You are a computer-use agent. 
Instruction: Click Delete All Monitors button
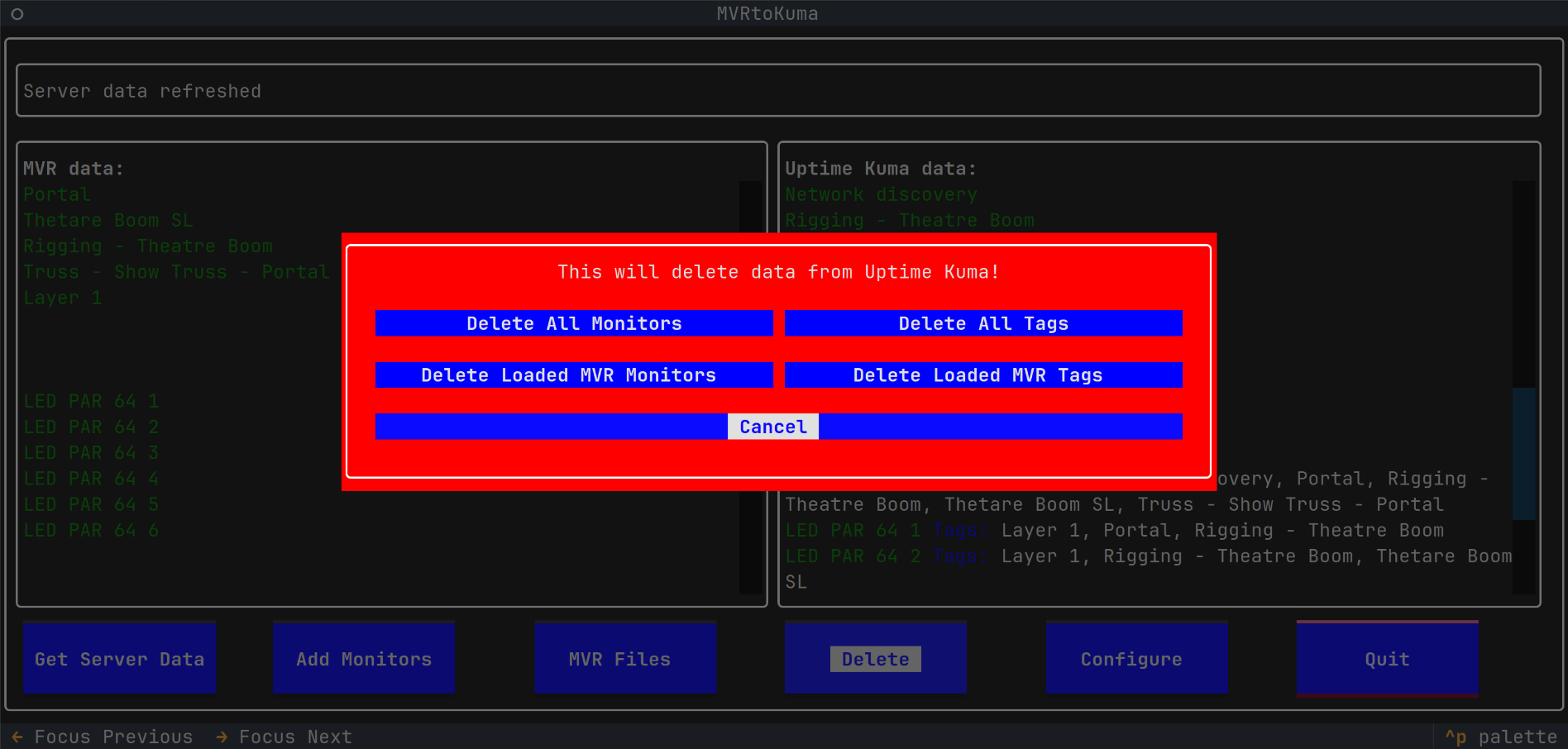574,323
